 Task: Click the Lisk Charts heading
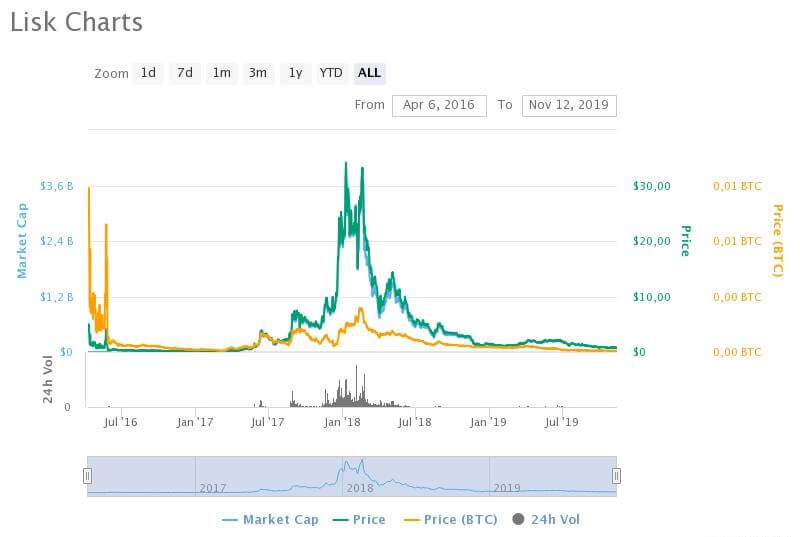(x=77, y=22)
